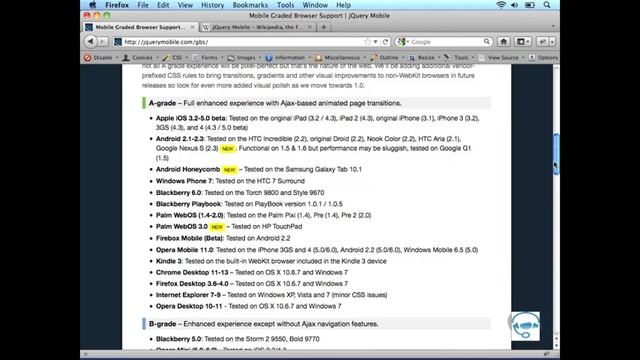
Task: Expand the CSS dropdown arrow
Action: 187,58
